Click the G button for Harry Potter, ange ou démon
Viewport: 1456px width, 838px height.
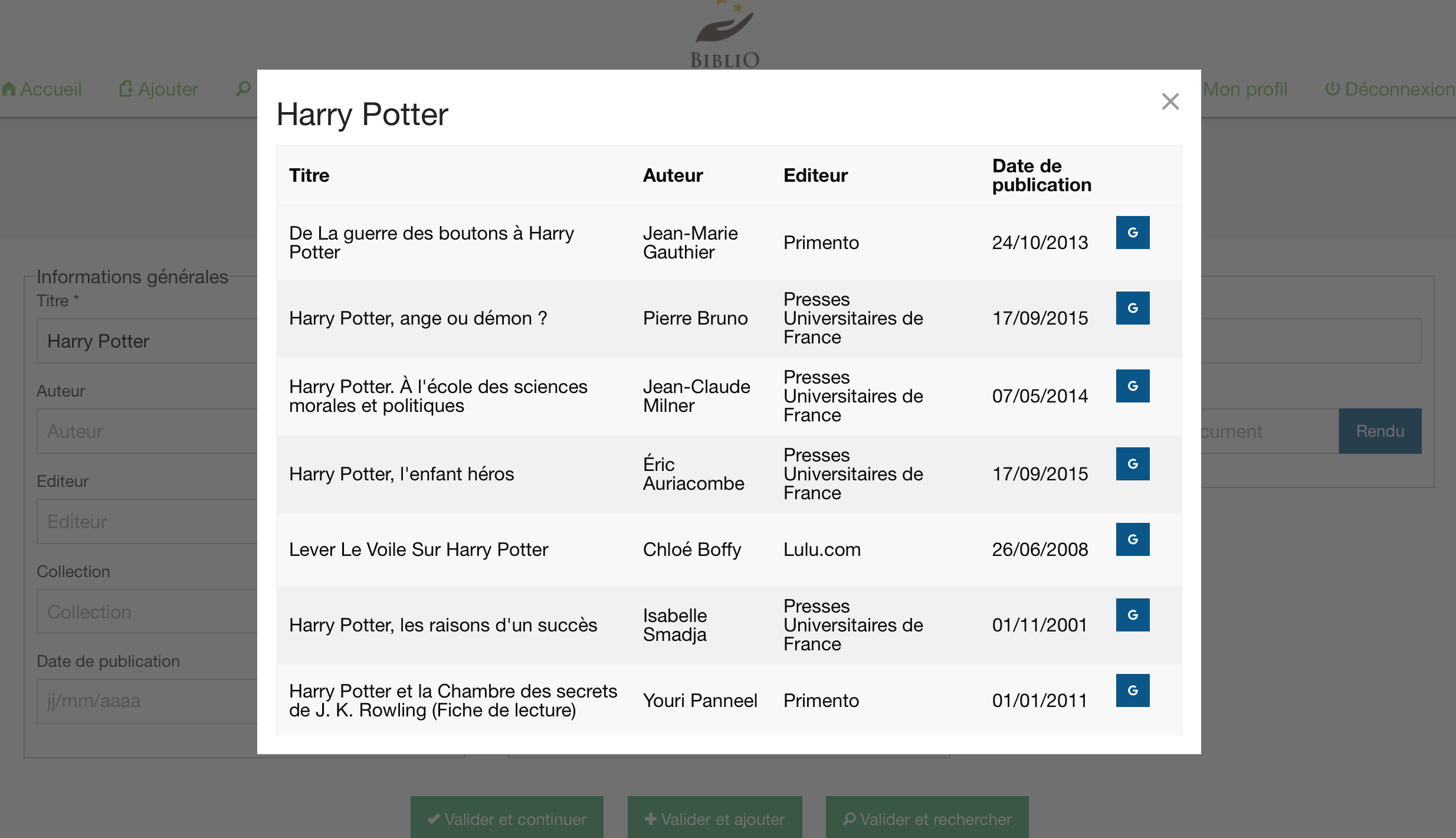click(1133, 308)
